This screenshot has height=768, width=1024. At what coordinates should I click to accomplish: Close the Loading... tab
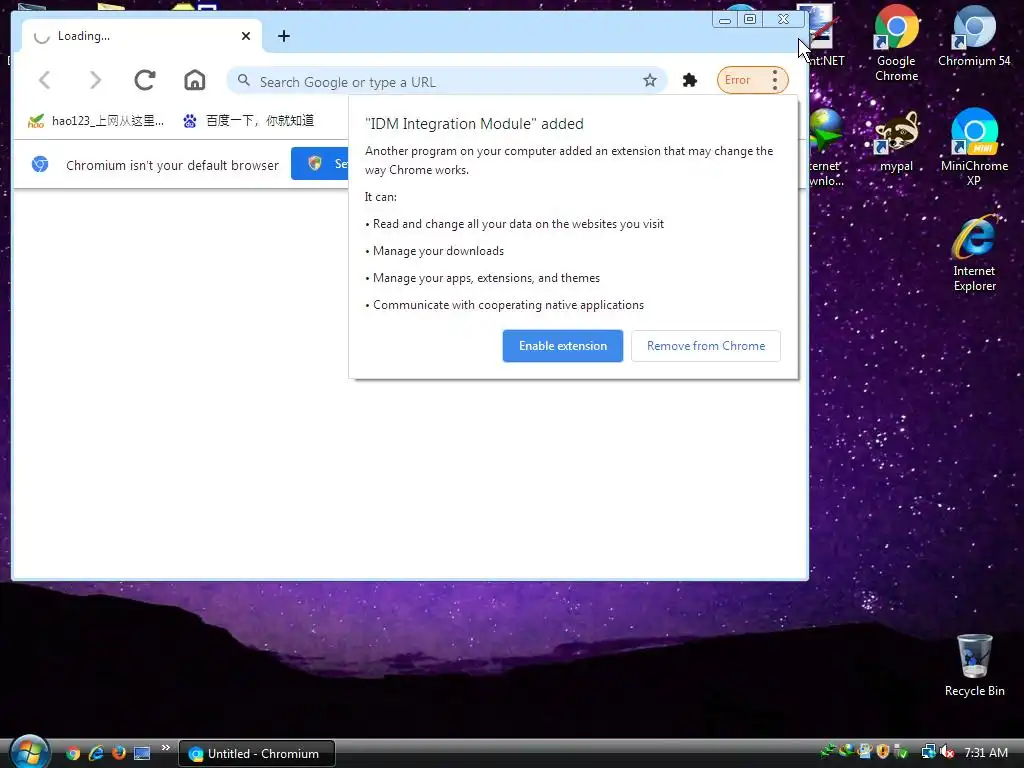(246, 36)
